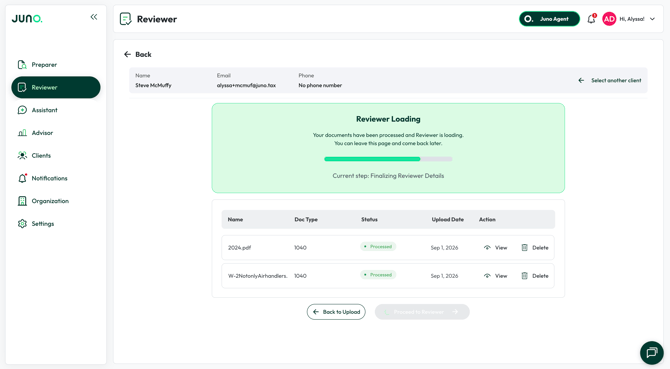Click the Name column header
The image size is (670, 369).
point(235,220)
